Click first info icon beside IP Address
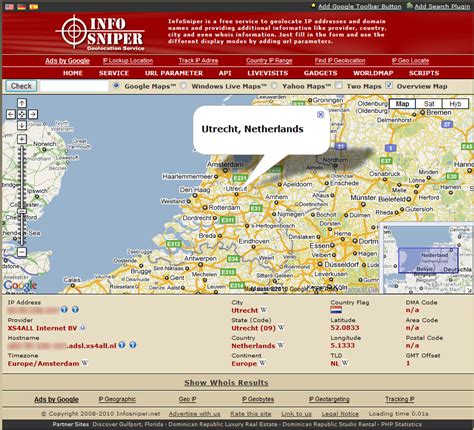Viewport: 474px width, 430px height. tap(64, 310)
